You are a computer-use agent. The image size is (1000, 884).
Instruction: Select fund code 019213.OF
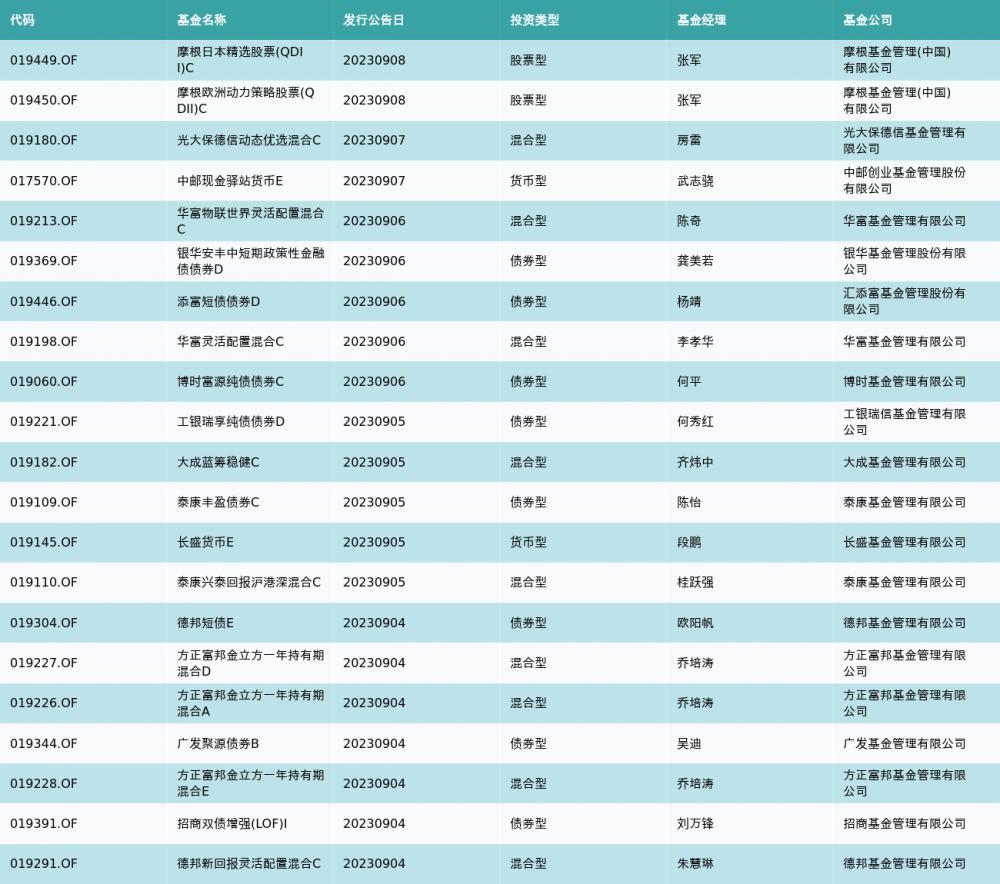[x=43, y=221]
